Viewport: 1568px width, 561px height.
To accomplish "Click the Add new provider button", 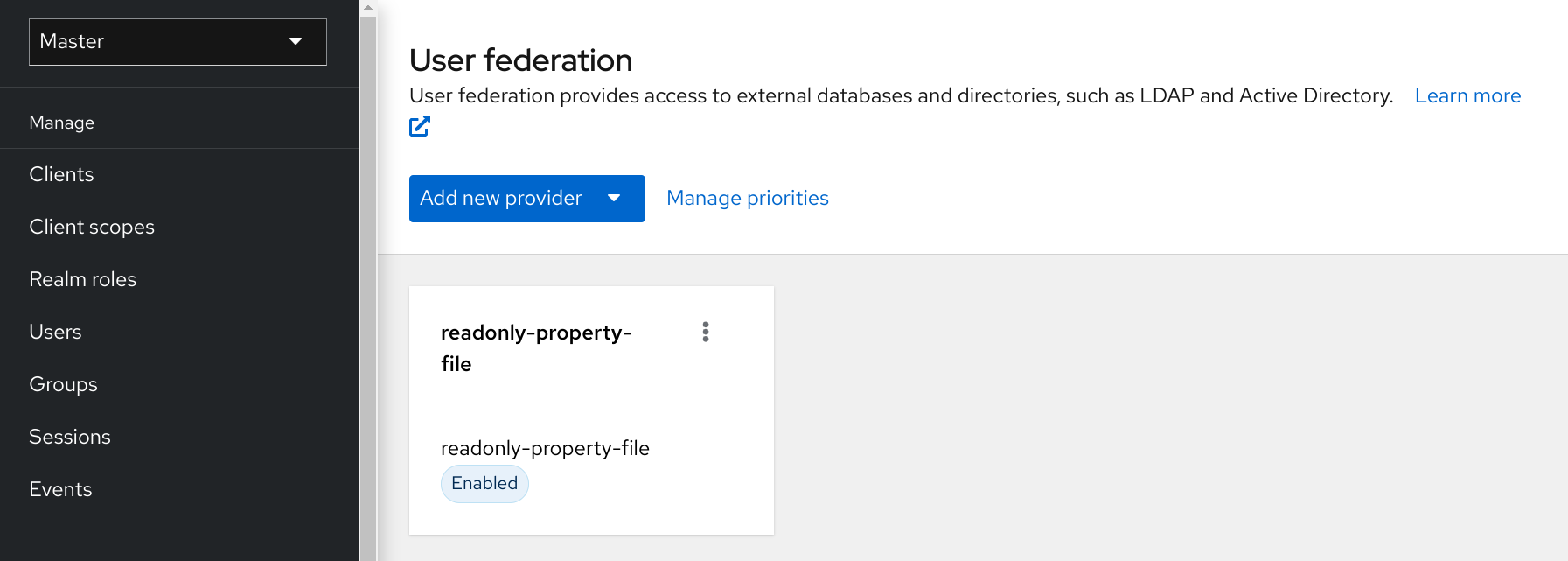I will click(x=500, y=199).
